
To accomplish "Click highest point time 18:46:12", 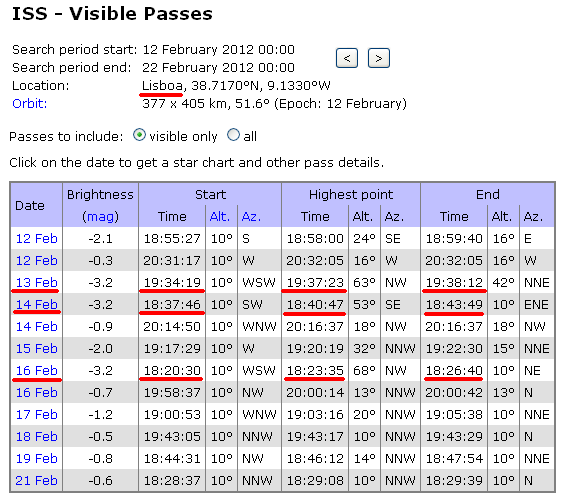I will (x=315, y=459).
